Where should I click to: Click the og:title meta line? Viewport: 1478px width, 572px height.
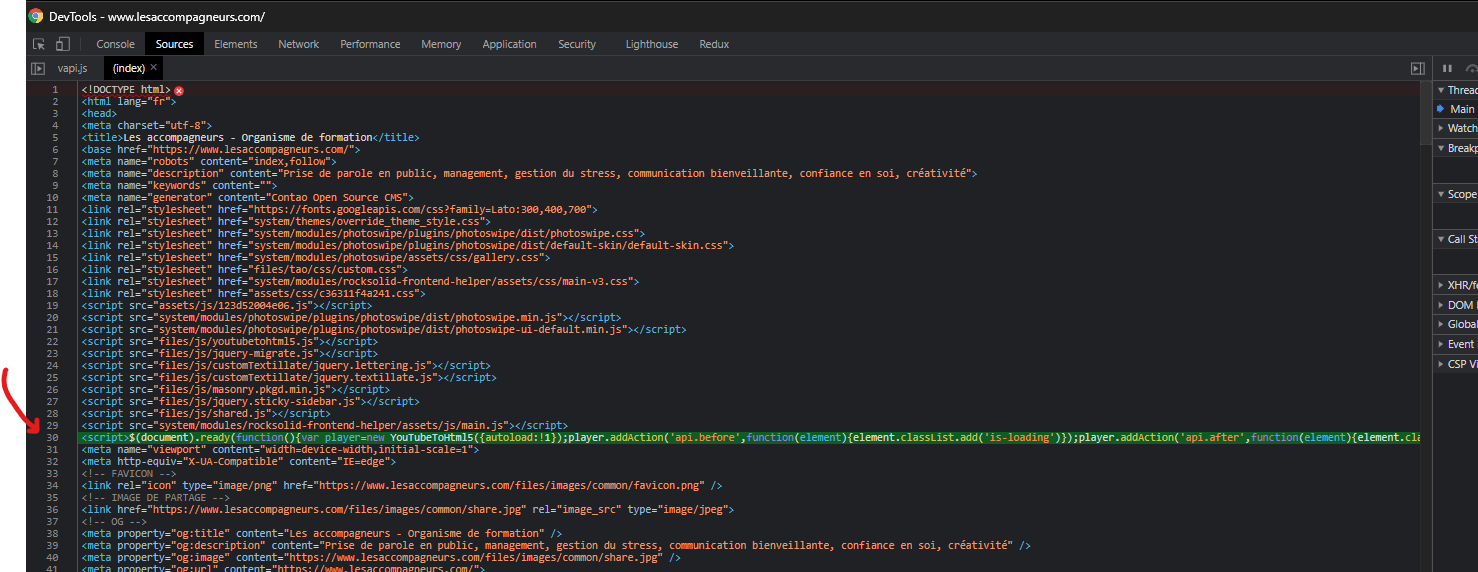click(x=321, y=534)
